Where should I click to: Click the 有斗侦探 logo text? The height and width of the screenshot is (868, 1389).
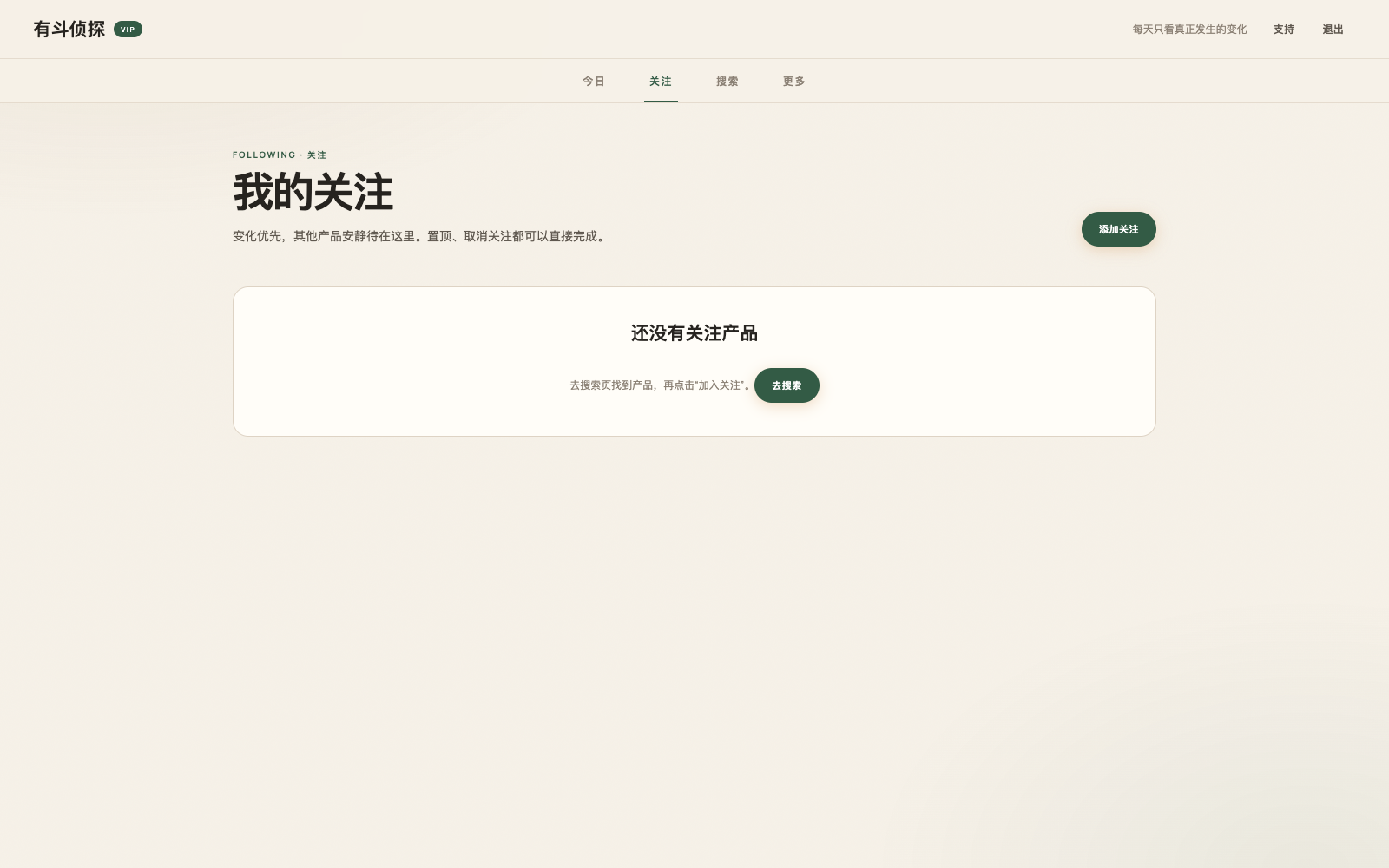pos(69,30)
